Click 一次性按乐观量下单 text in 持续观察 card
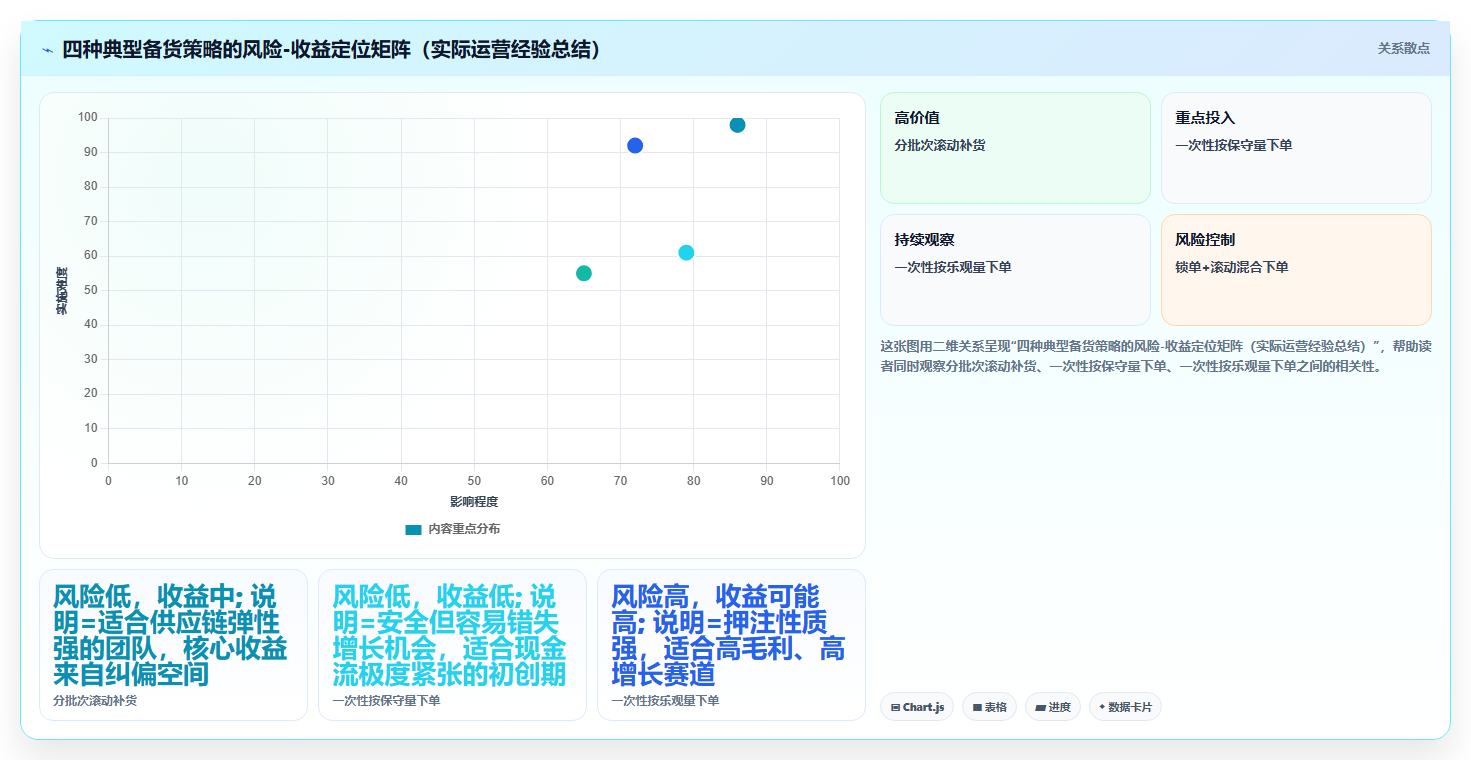The image size is (1471, 760). click(952, 267)
